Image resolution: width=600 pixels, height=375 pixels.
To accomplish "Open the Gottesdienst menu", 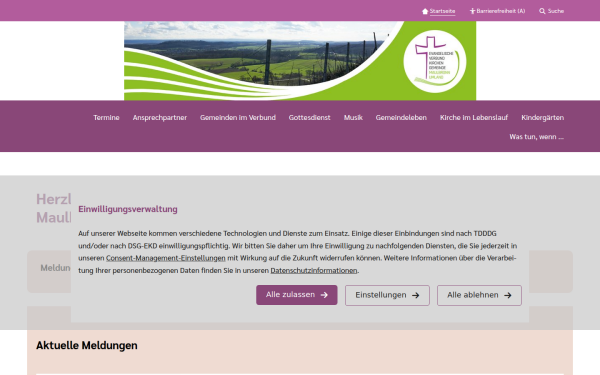I will point(309,117).
